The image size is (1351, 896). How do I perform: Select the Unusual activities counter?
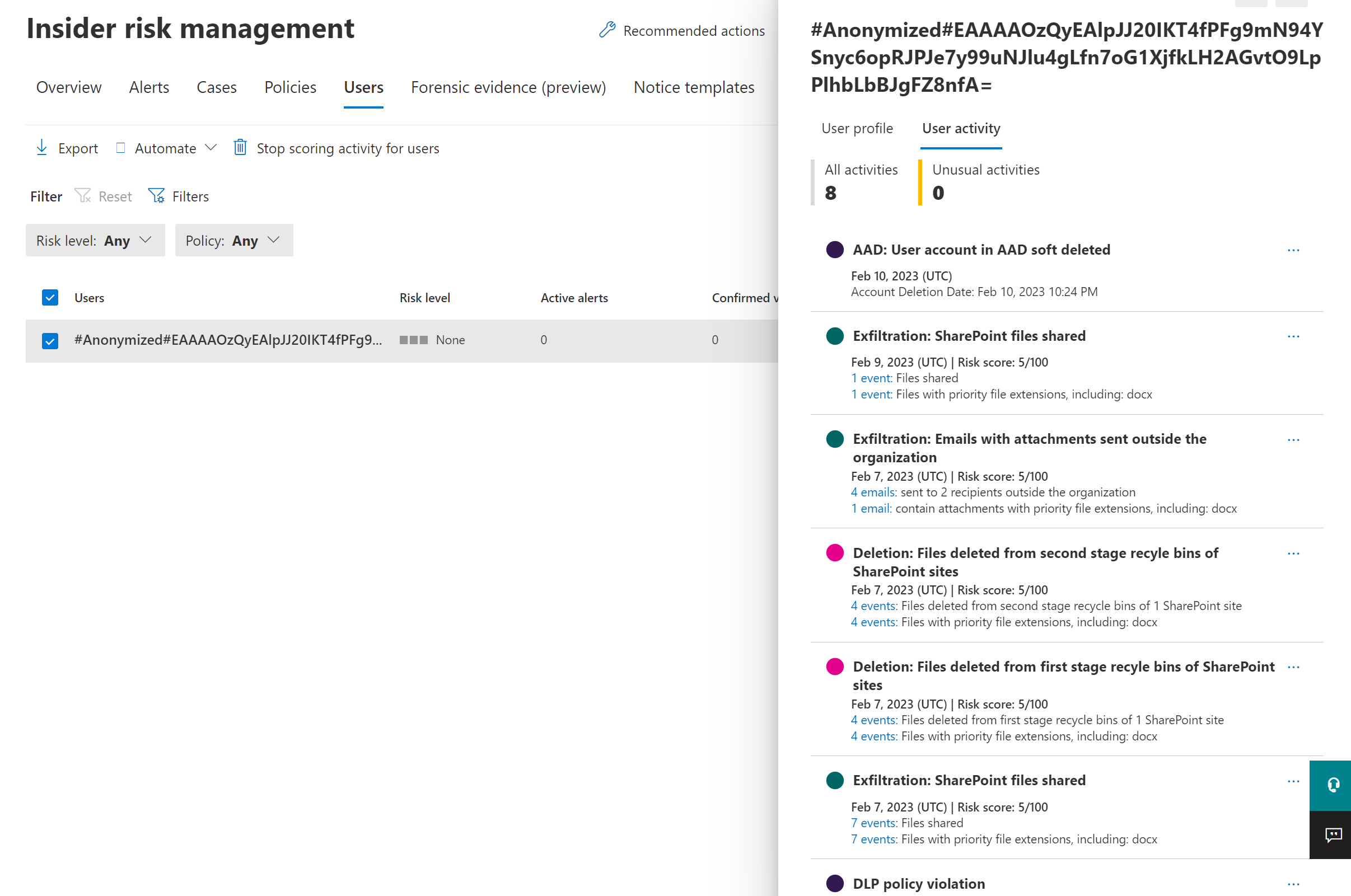tap(985, 182)
